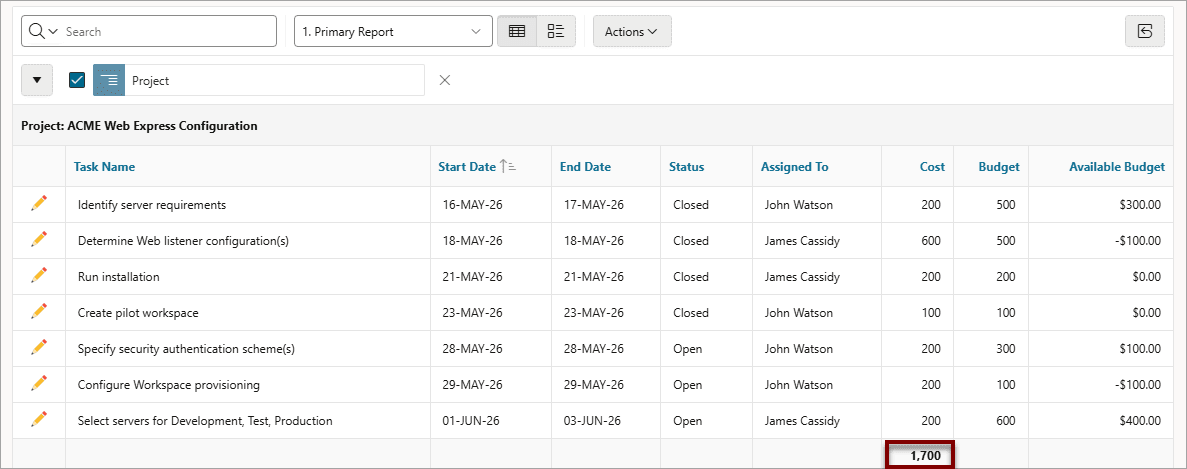Uncheck the Project control break checkbox
1187x469 pixels.
[x=76, y=80]
